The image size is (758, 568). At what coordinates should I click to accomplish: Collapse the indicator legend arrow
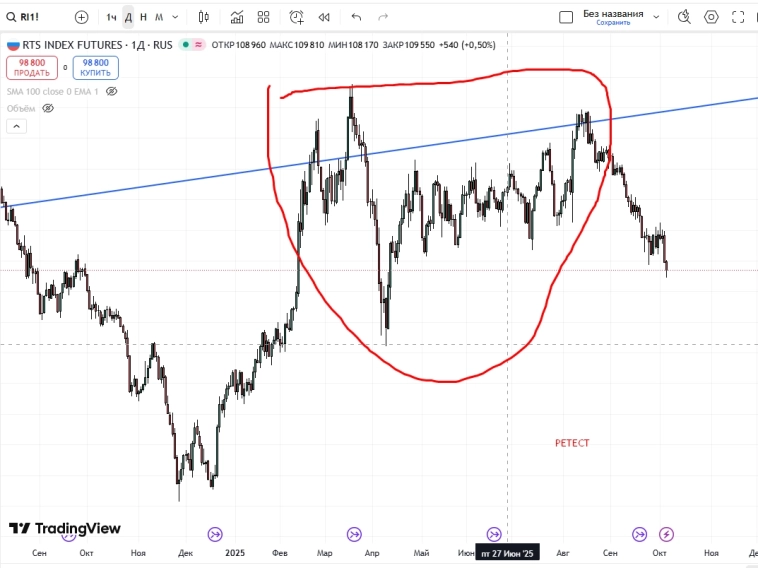(x=16, y=127)
